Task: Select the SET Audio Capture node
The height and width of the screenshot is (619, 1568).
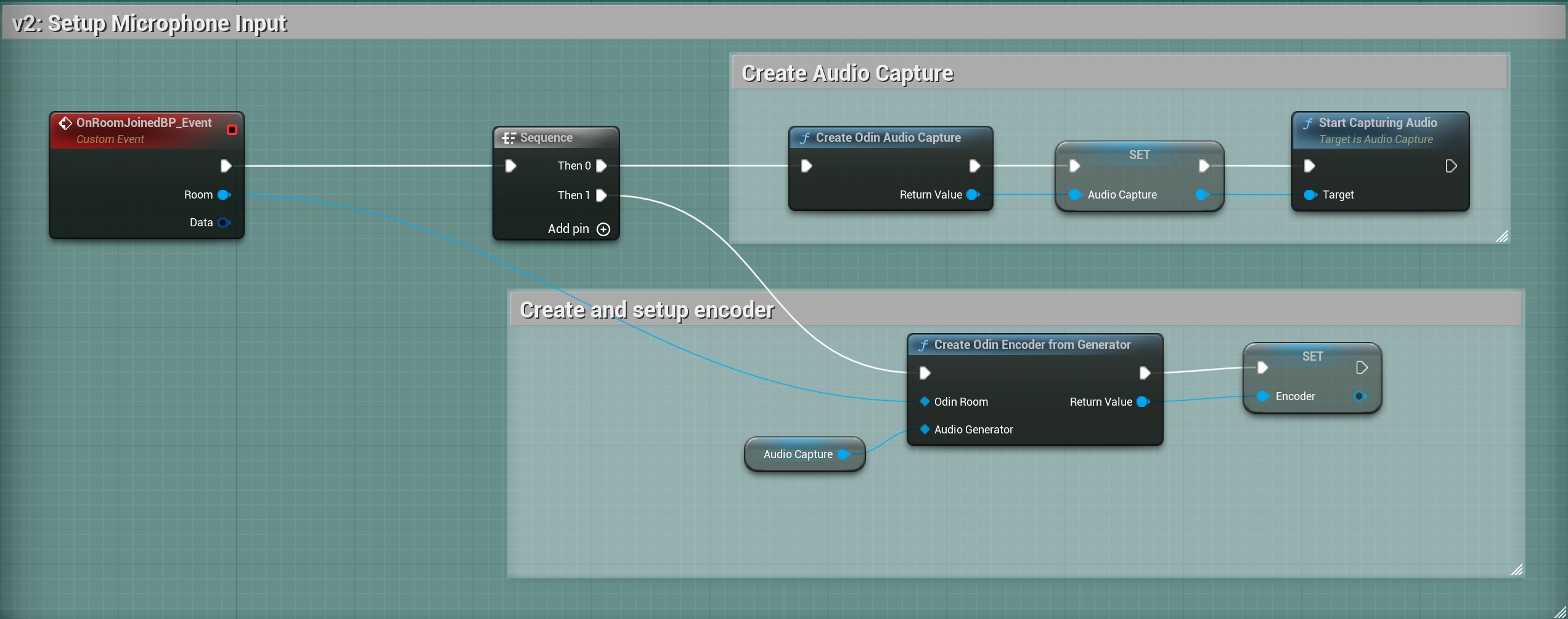Action: (1139, 155)
